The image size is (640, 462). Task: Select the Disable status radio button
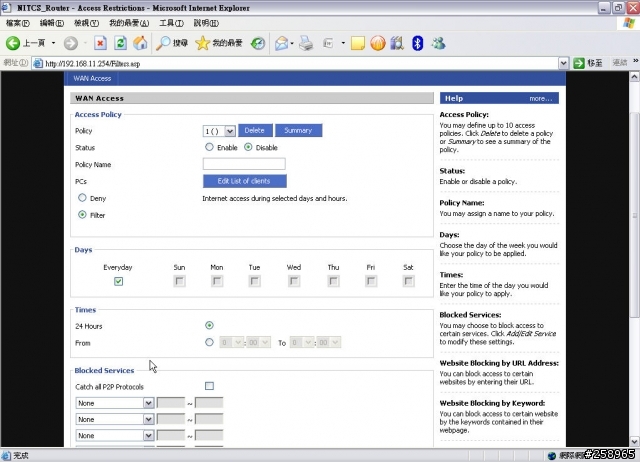coord(248,147)
